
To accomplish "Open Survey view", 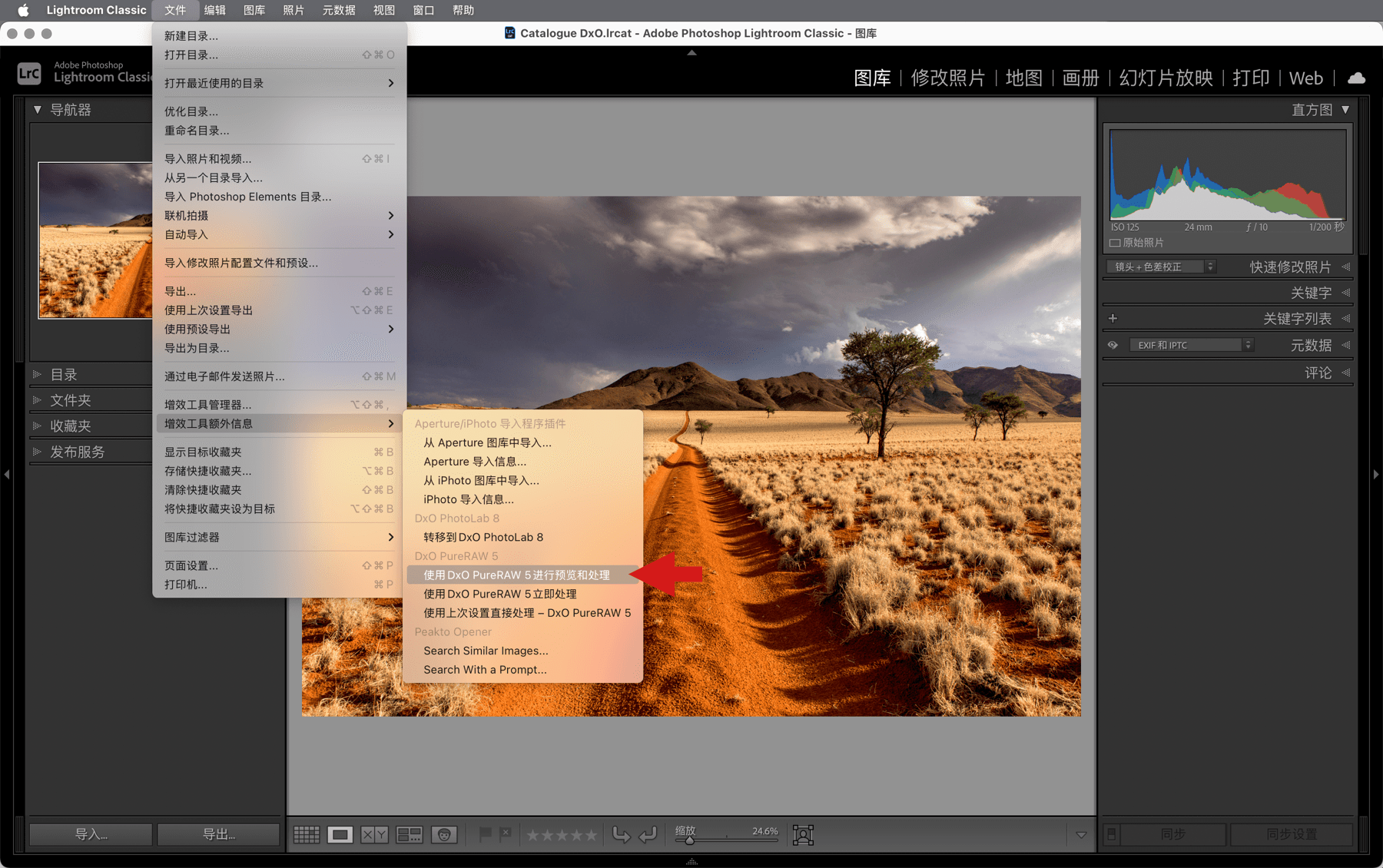I will tap(410, 834).
